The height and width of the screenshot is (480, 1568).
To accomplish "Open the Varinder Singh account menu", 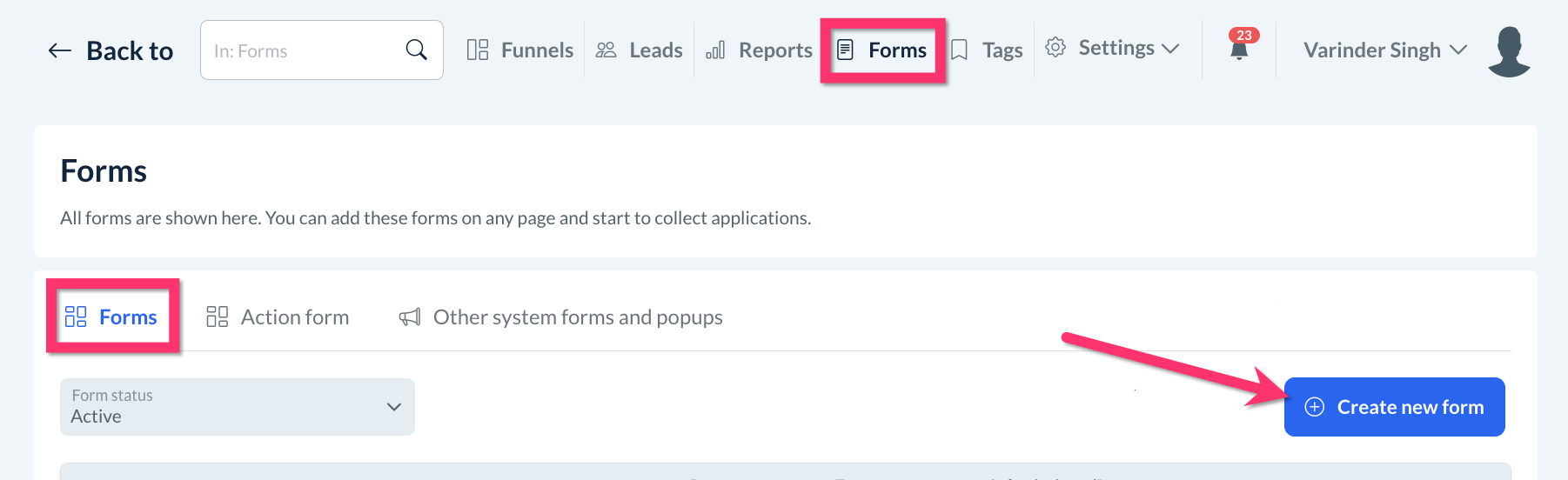I will pos(1384,50).
